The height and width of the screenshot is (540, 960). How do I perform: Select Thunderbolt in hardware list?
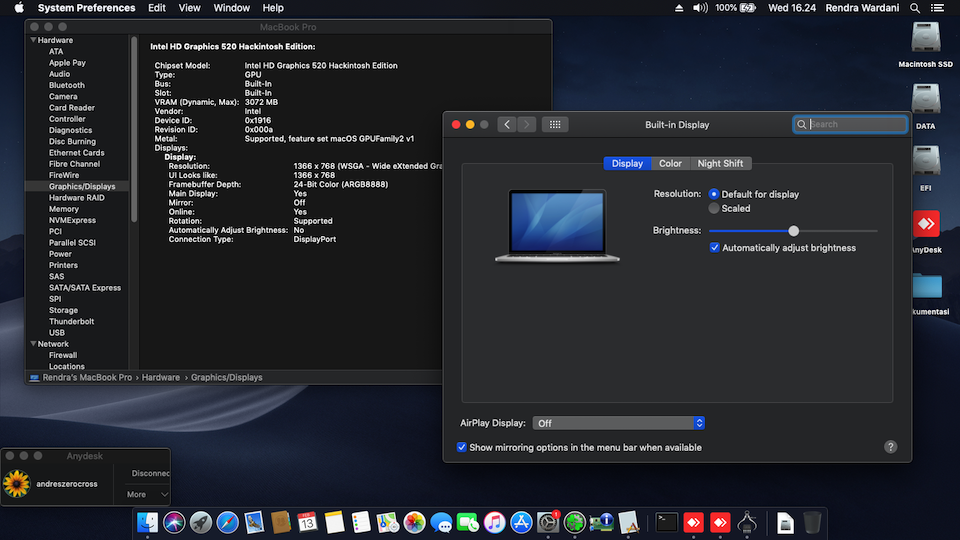[x=72, y=321]
